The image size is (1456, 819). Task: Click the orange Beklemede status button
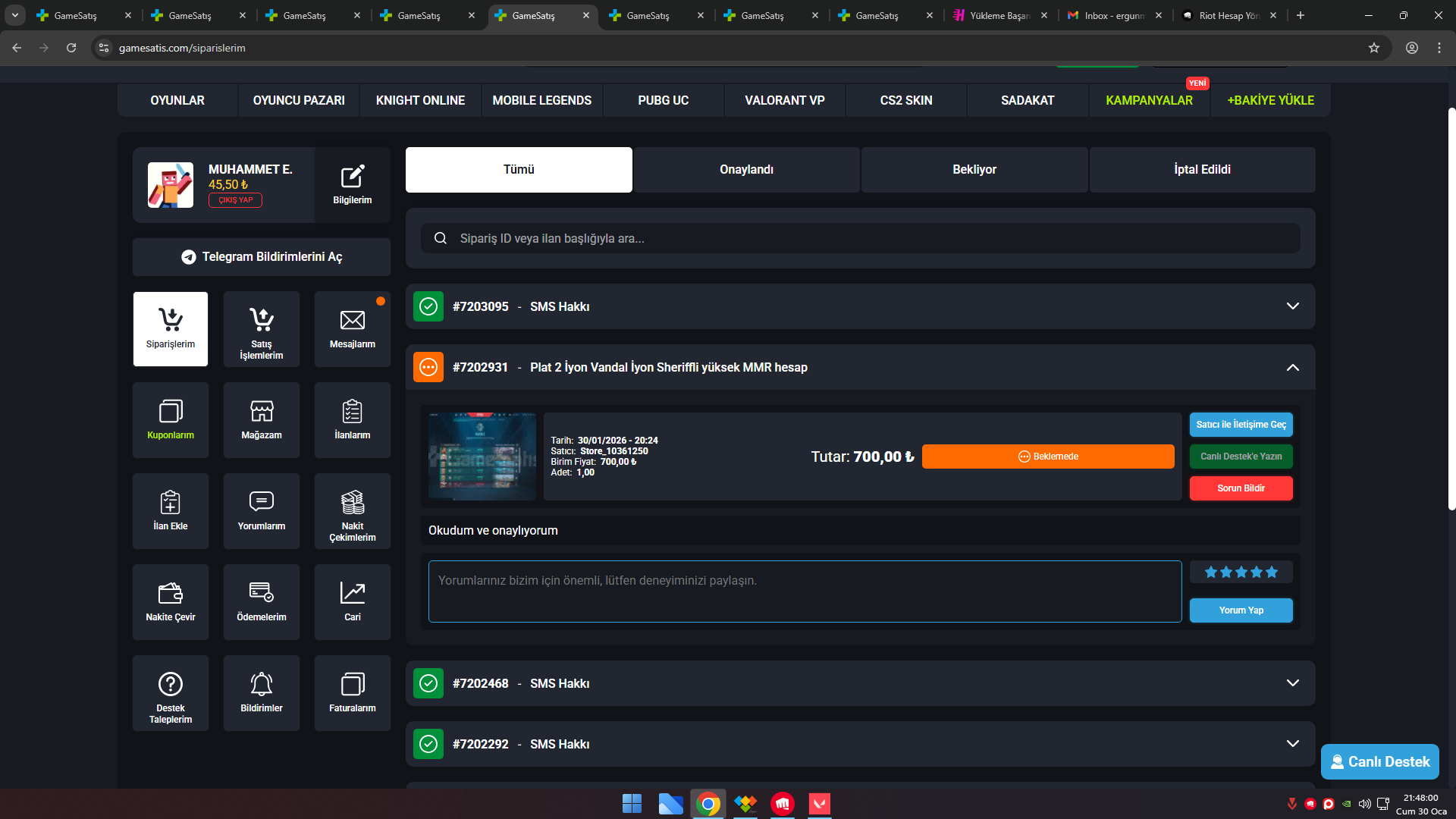1048,457
